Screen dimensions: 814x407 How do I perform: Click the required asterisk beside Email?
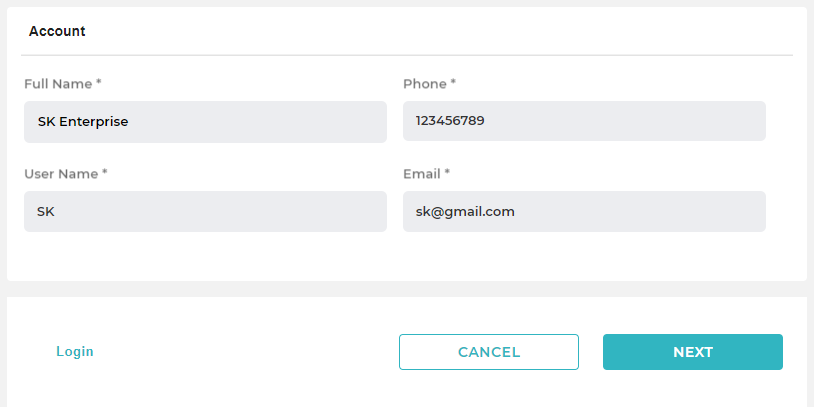pos(447,174)
